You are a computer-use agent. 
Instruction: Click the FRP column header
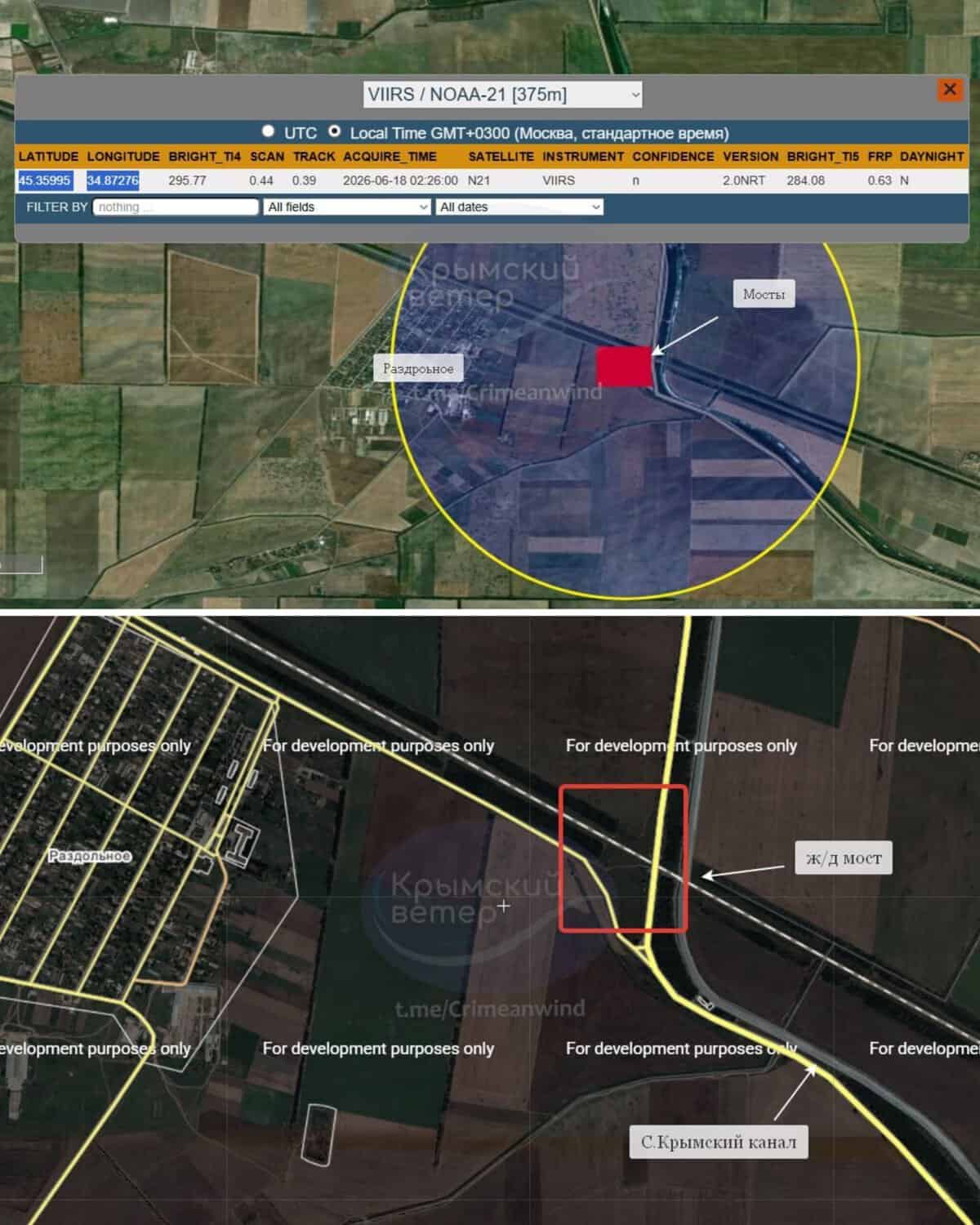click(x=880, y=157)
